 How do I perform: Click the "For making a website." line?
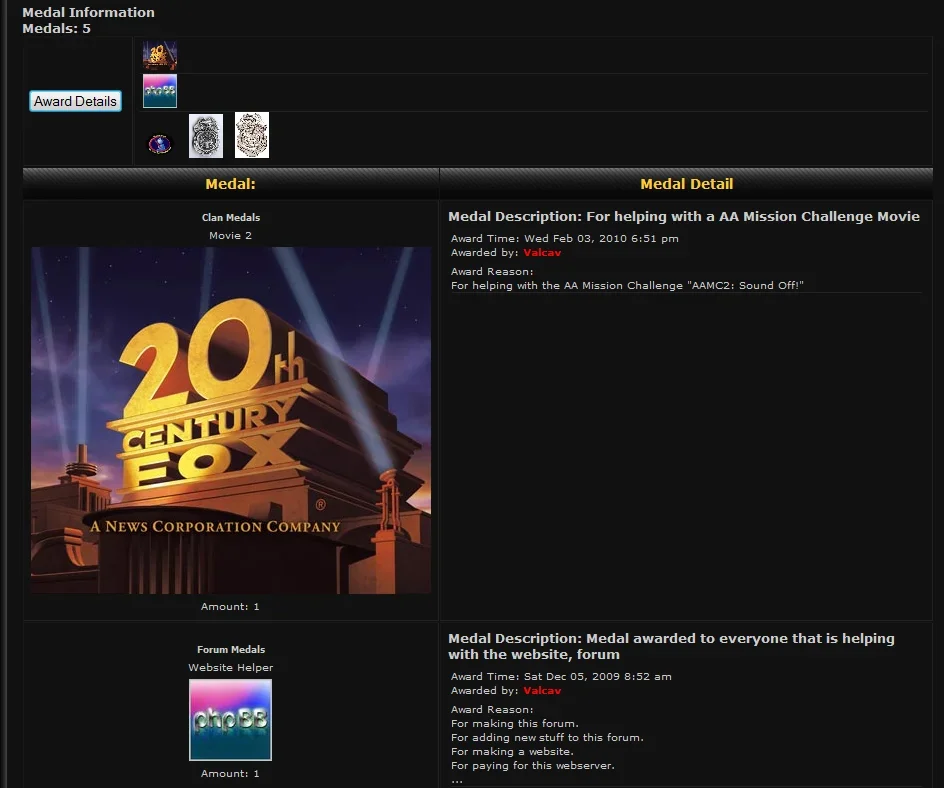(512, 751)
